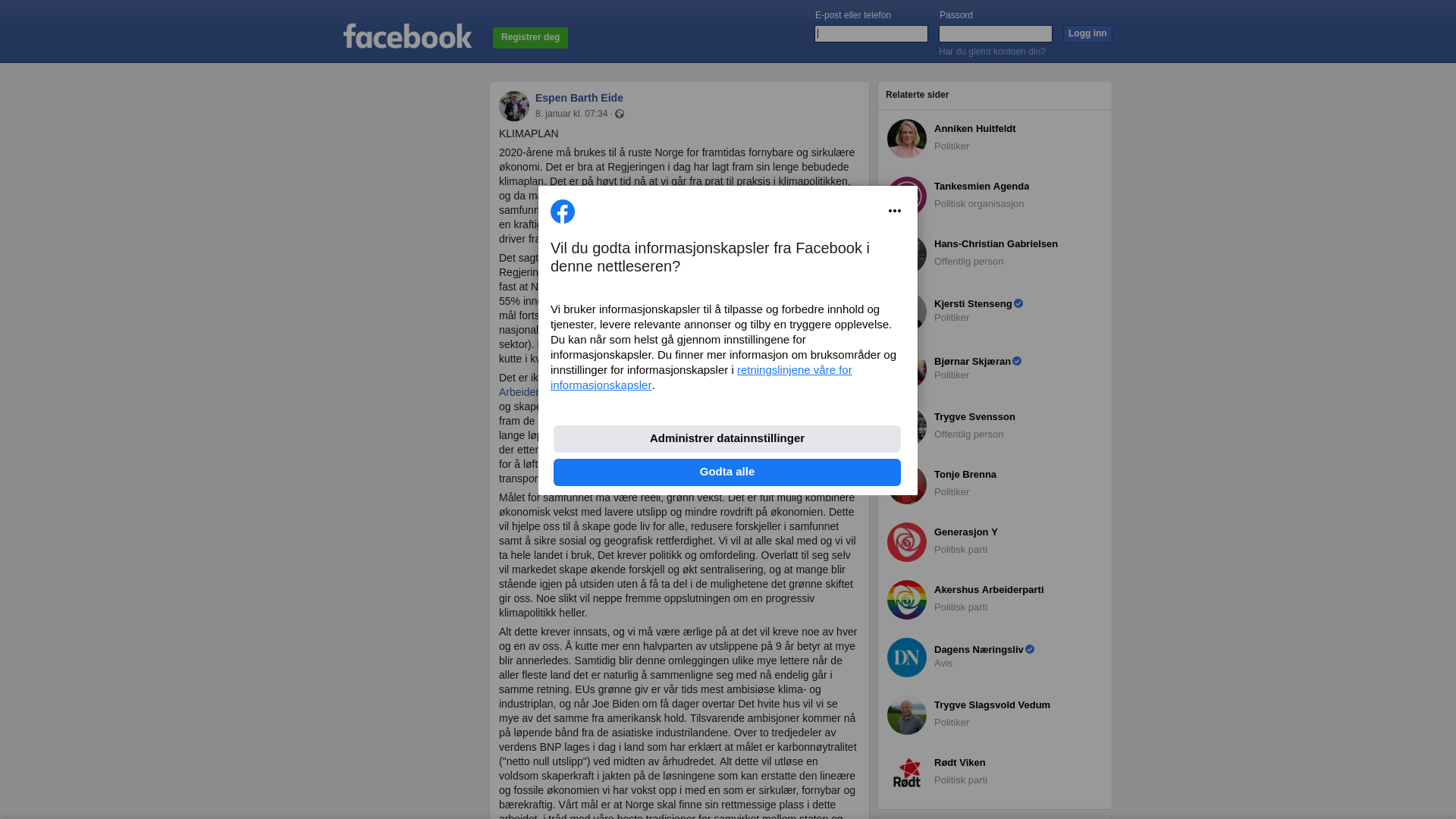Open Anniken Huitfeldt's profile photo
Screen dimensions: 1456x819
pos(907,139)
